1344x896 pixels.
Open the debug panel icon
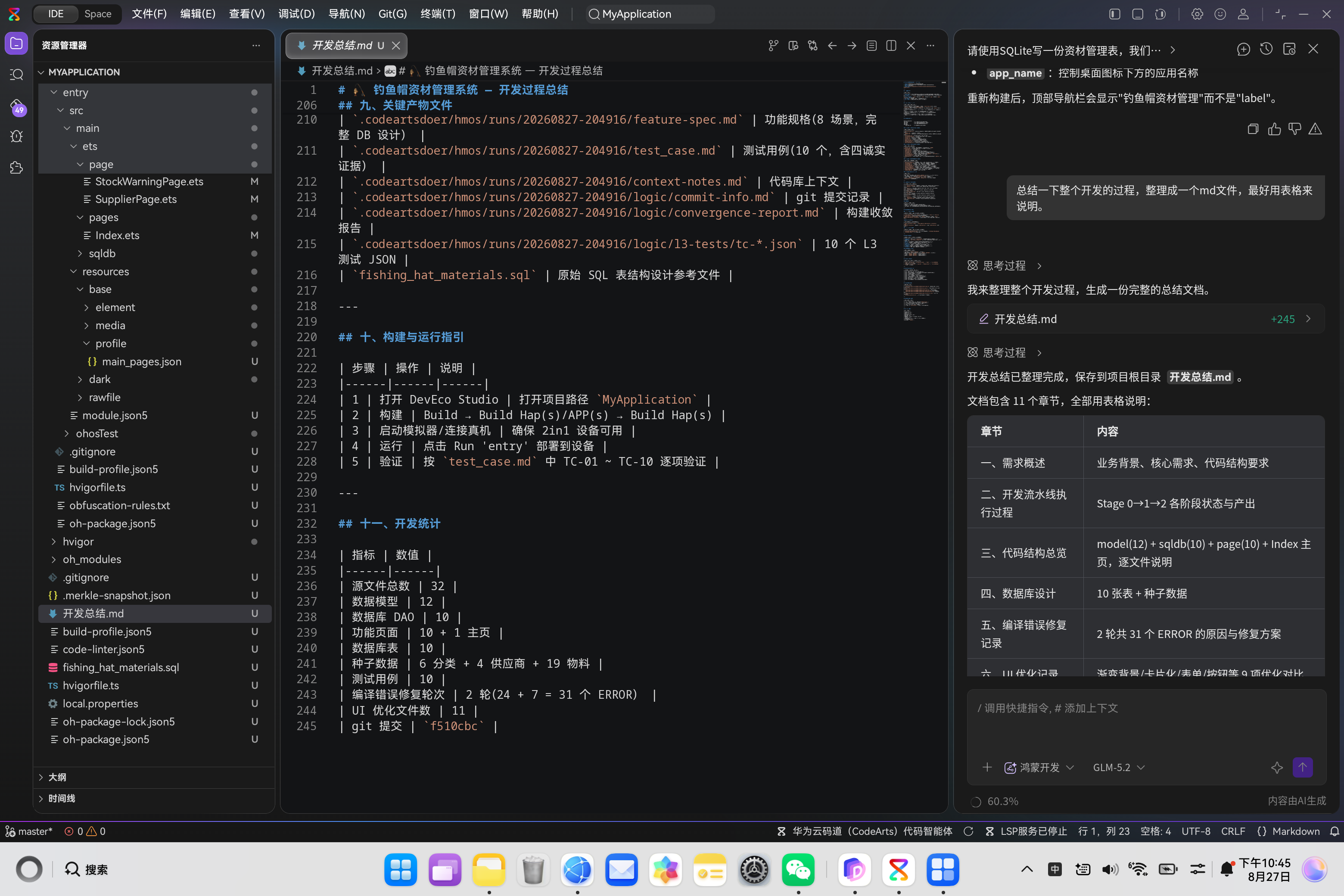pos(16,136)
